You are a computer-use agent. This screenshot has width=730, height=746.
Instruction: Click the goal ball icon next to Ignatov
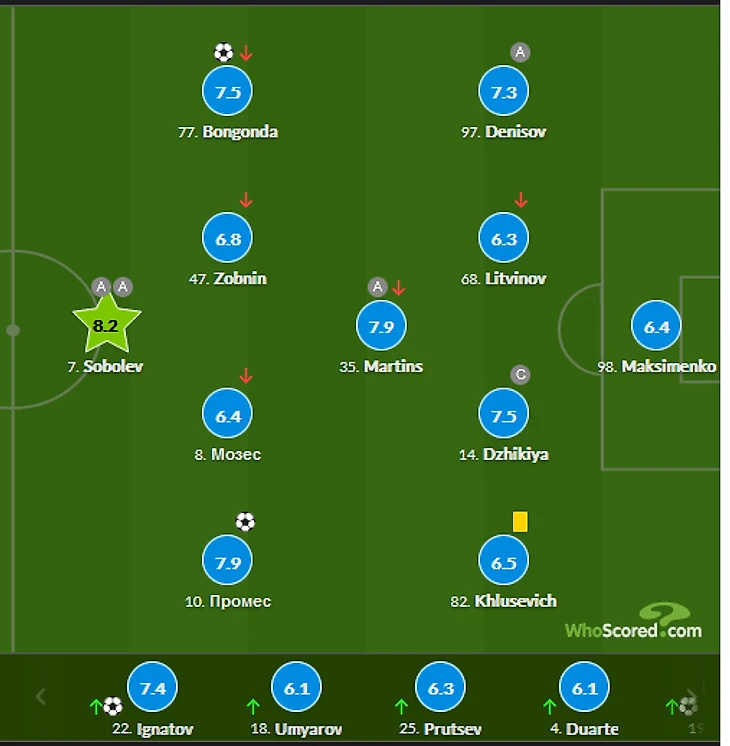(x=113, y=707)
